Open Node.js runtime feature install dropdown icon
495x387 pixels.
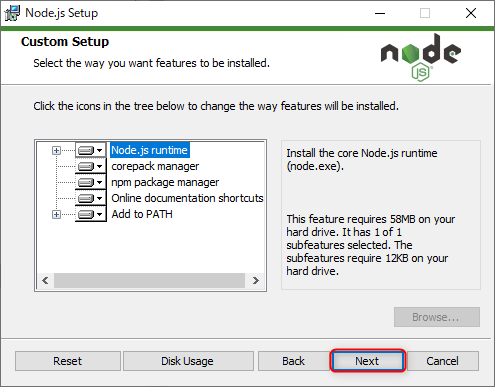click(x=91, y=150)
